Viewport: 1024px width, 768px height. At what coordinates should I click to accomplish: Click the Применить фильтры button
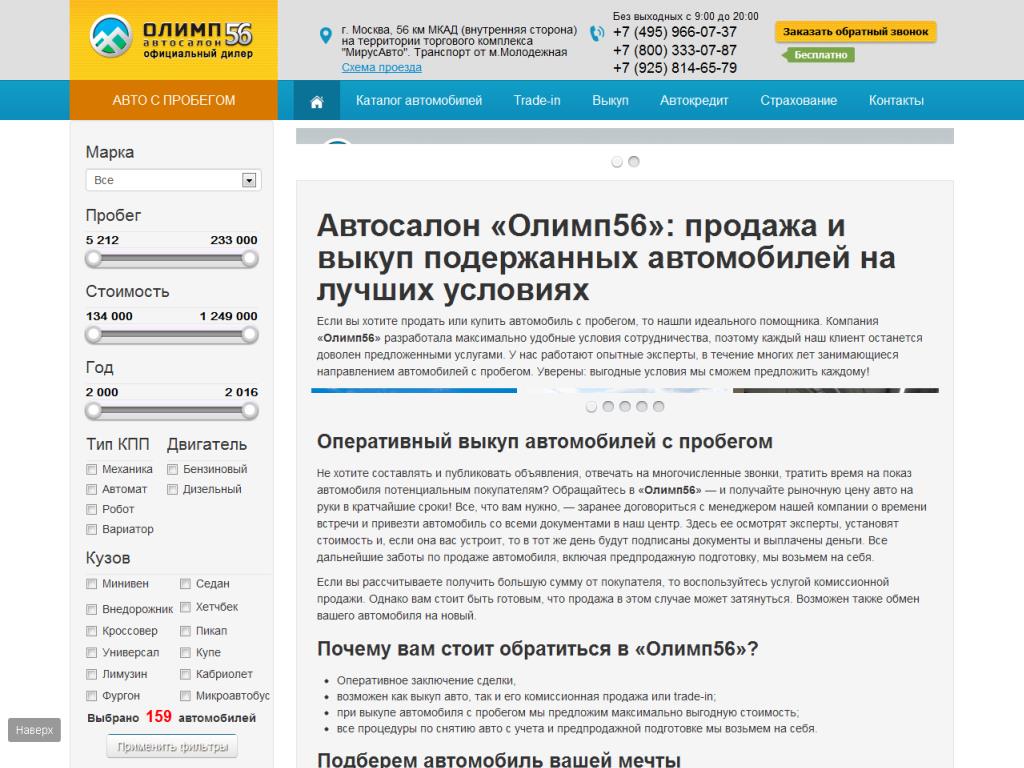[x=172, y=746]
